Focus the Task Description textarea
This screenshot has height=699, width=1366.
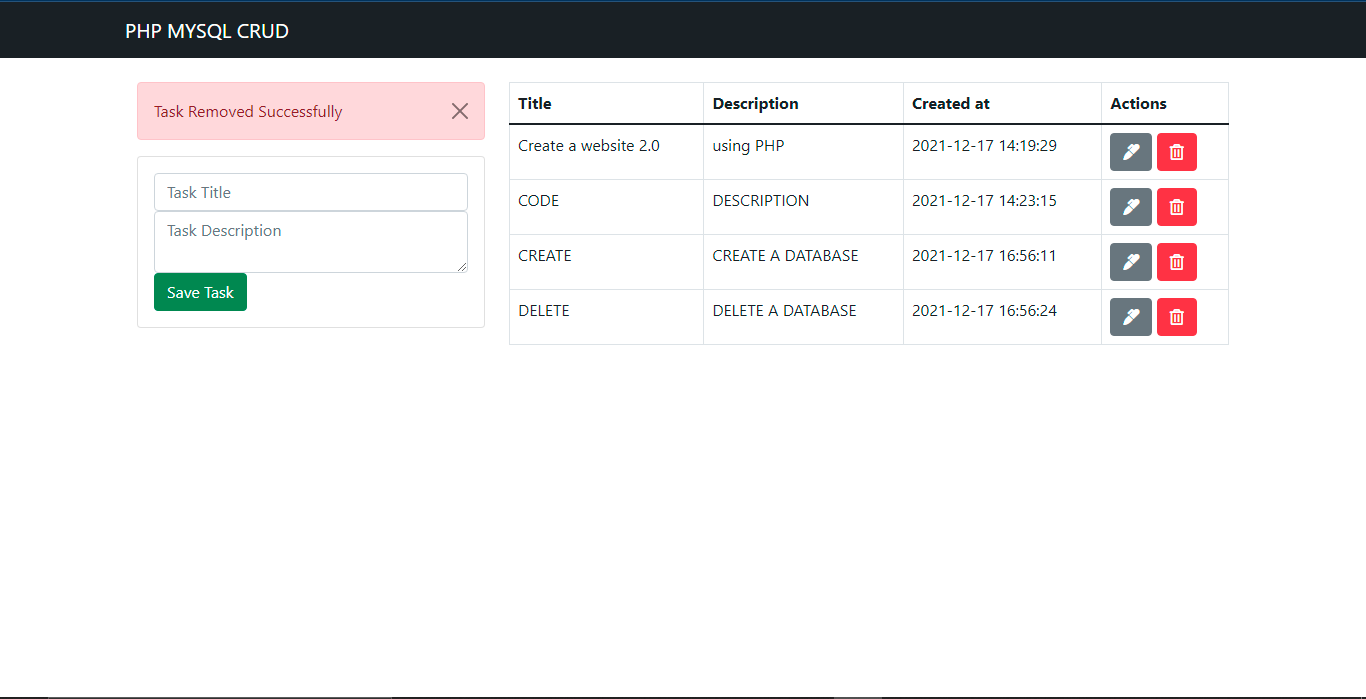point(311,242)
